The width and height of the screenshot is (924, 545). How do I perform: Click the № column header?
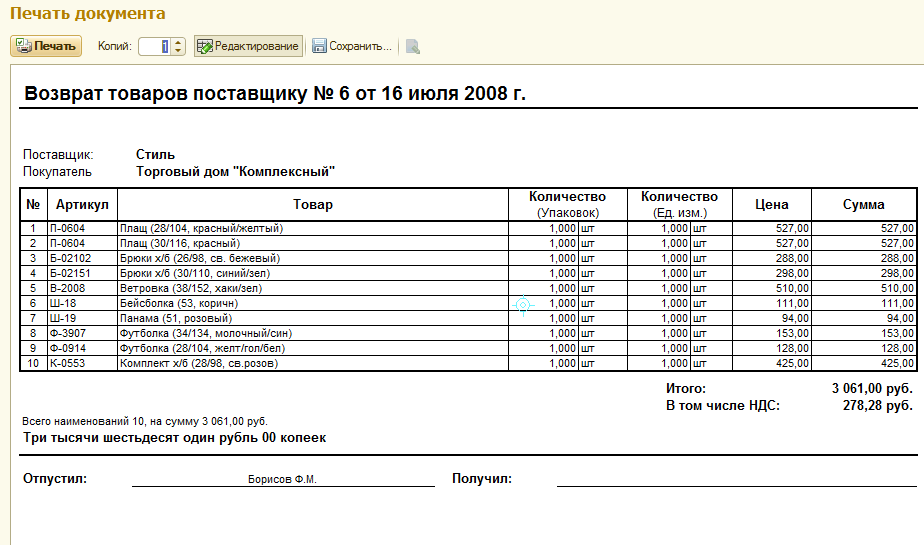point(33,204)
